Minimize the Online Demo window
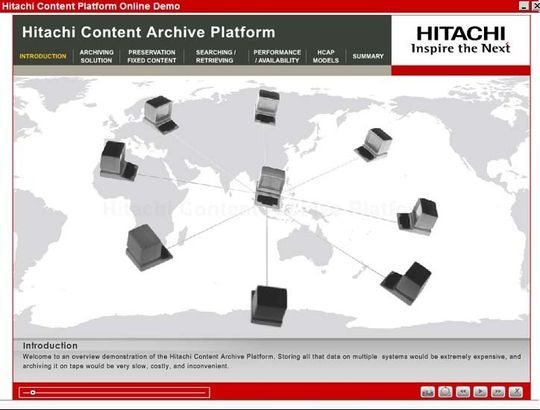The image size is (540, 410). click(524, 6)
